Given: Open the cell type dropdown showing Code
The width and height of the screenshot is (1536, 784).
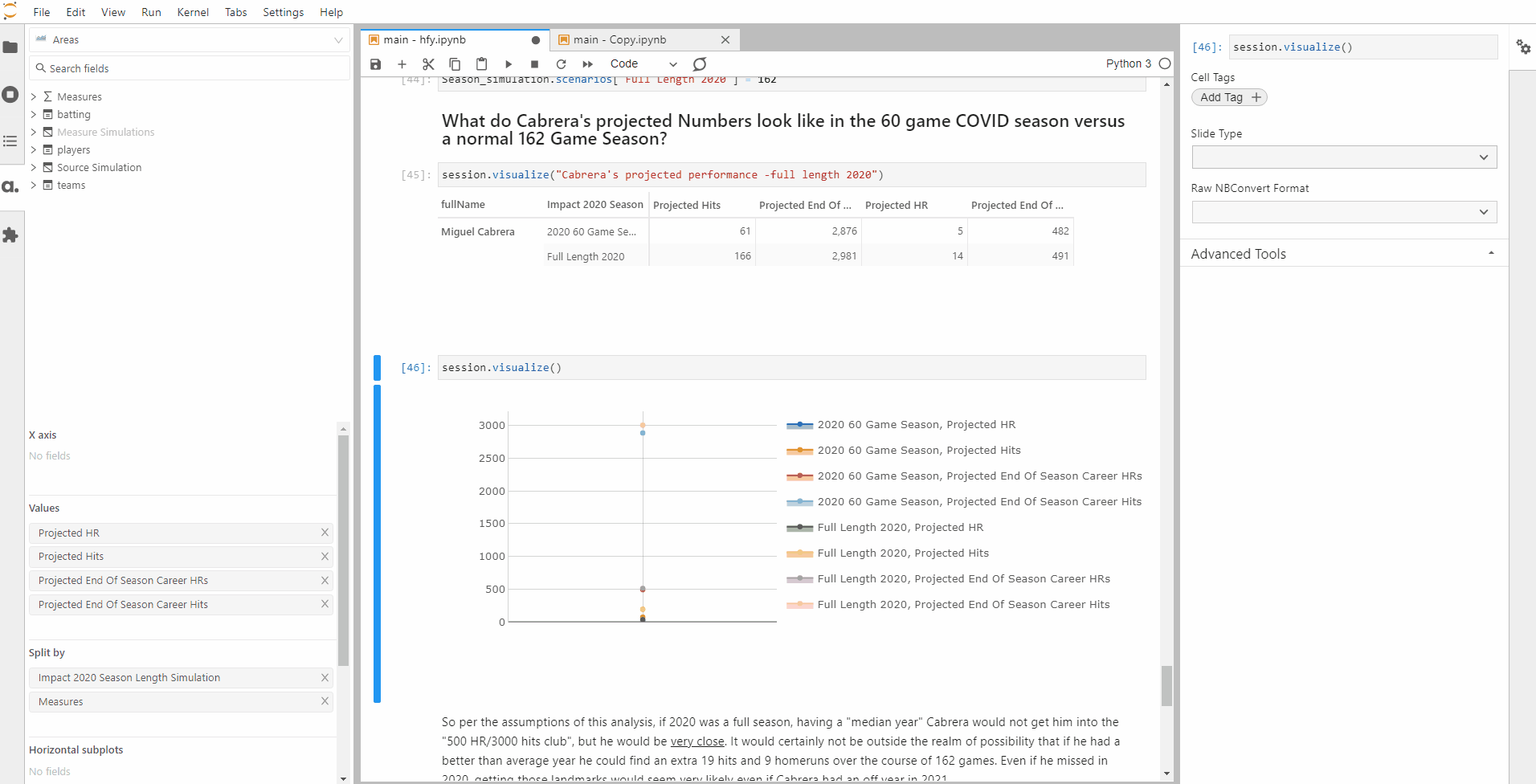Looking at the screenshot, I should point(643,63).
